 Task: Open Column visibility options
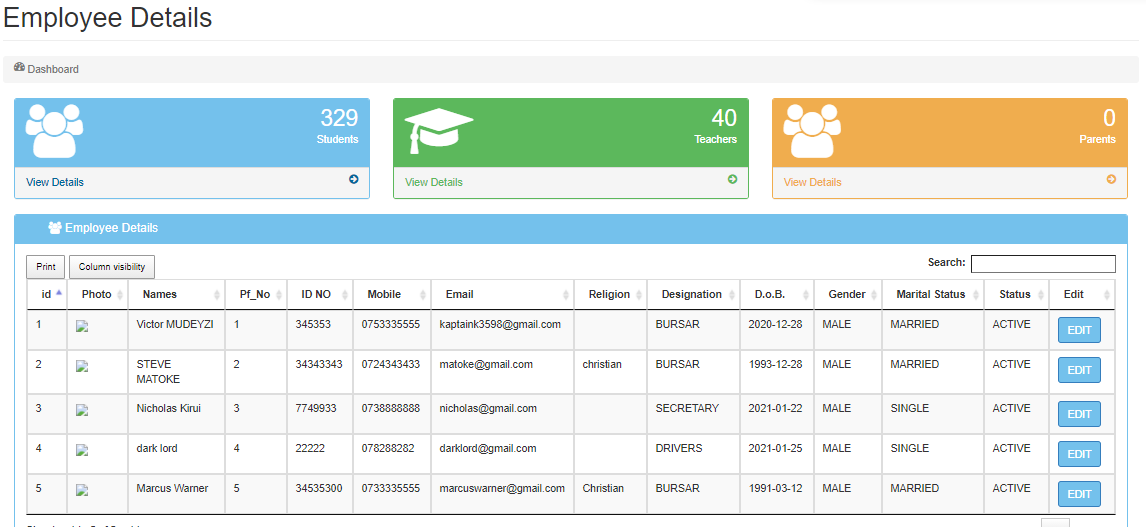112,267
